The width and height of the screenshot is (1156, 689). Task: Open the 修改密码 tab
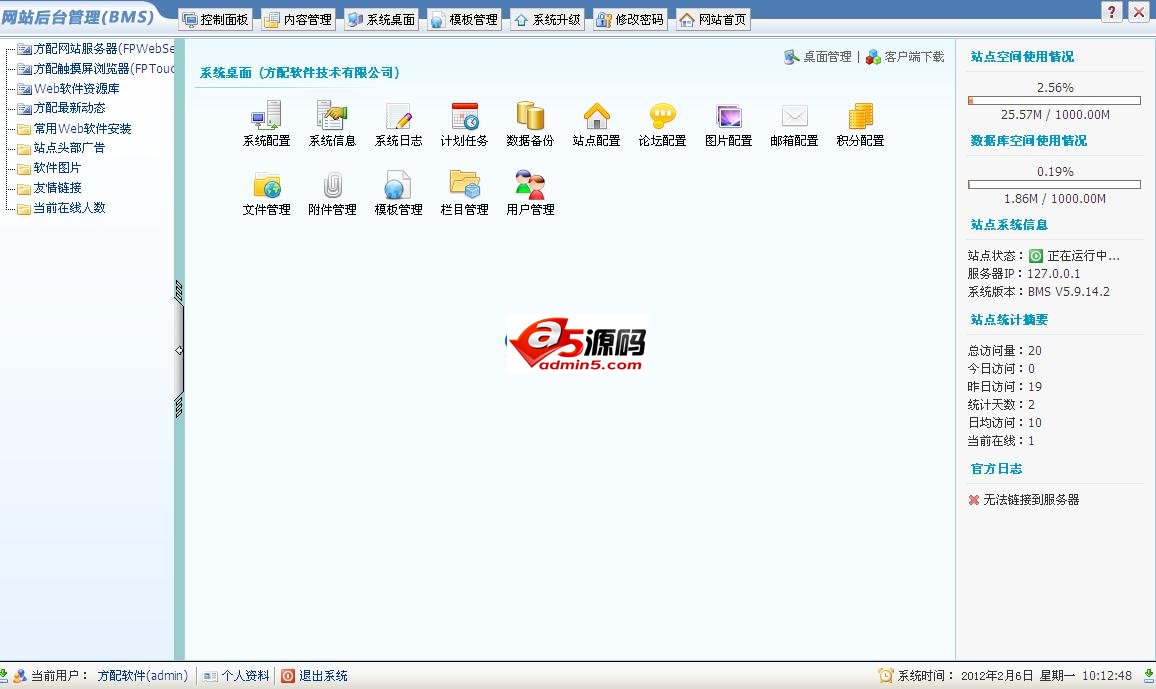coord(630,20)
